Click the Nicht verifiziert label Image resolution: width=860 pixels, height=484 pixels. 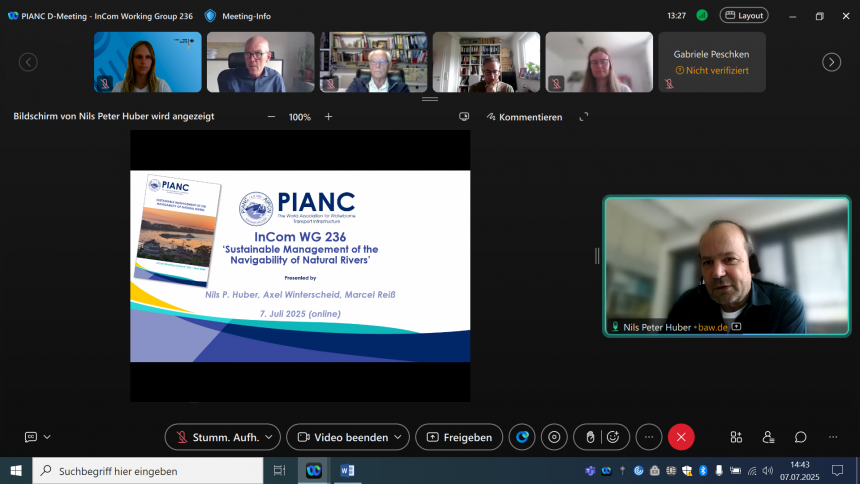(x=712, y=70)
